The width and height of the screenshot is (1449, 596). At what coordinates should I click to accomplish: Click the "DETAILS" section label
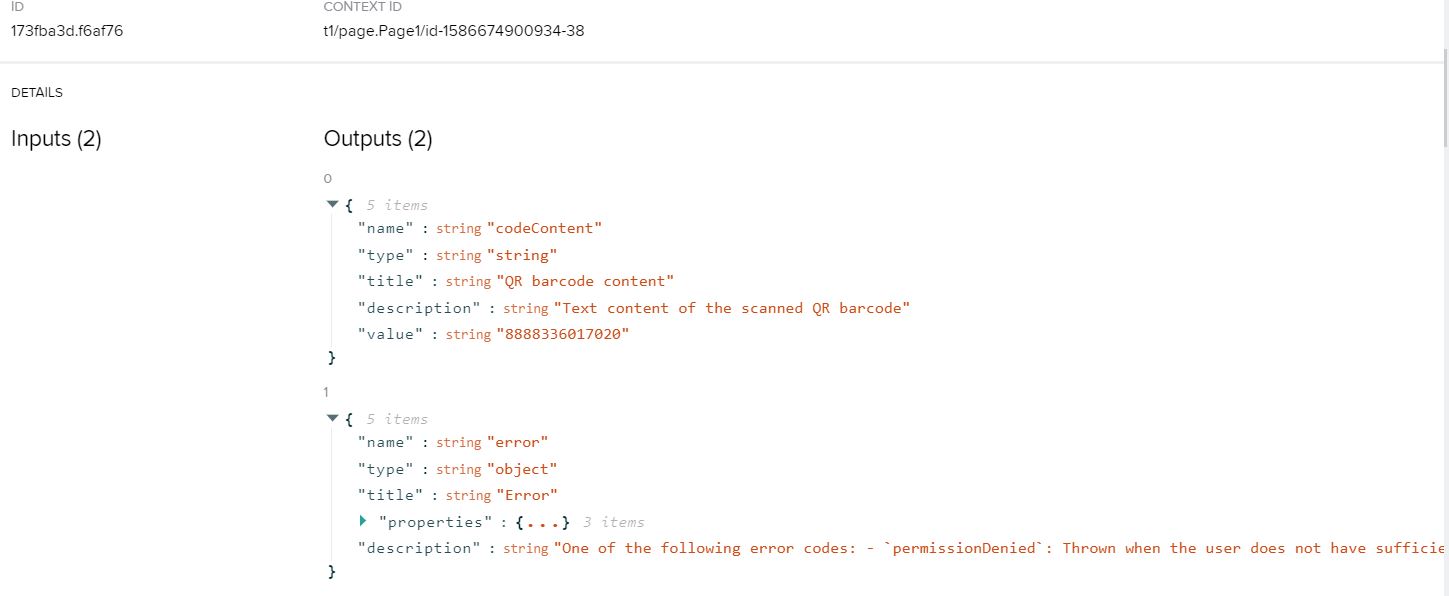pyautogui.click(x=37, y=93)
